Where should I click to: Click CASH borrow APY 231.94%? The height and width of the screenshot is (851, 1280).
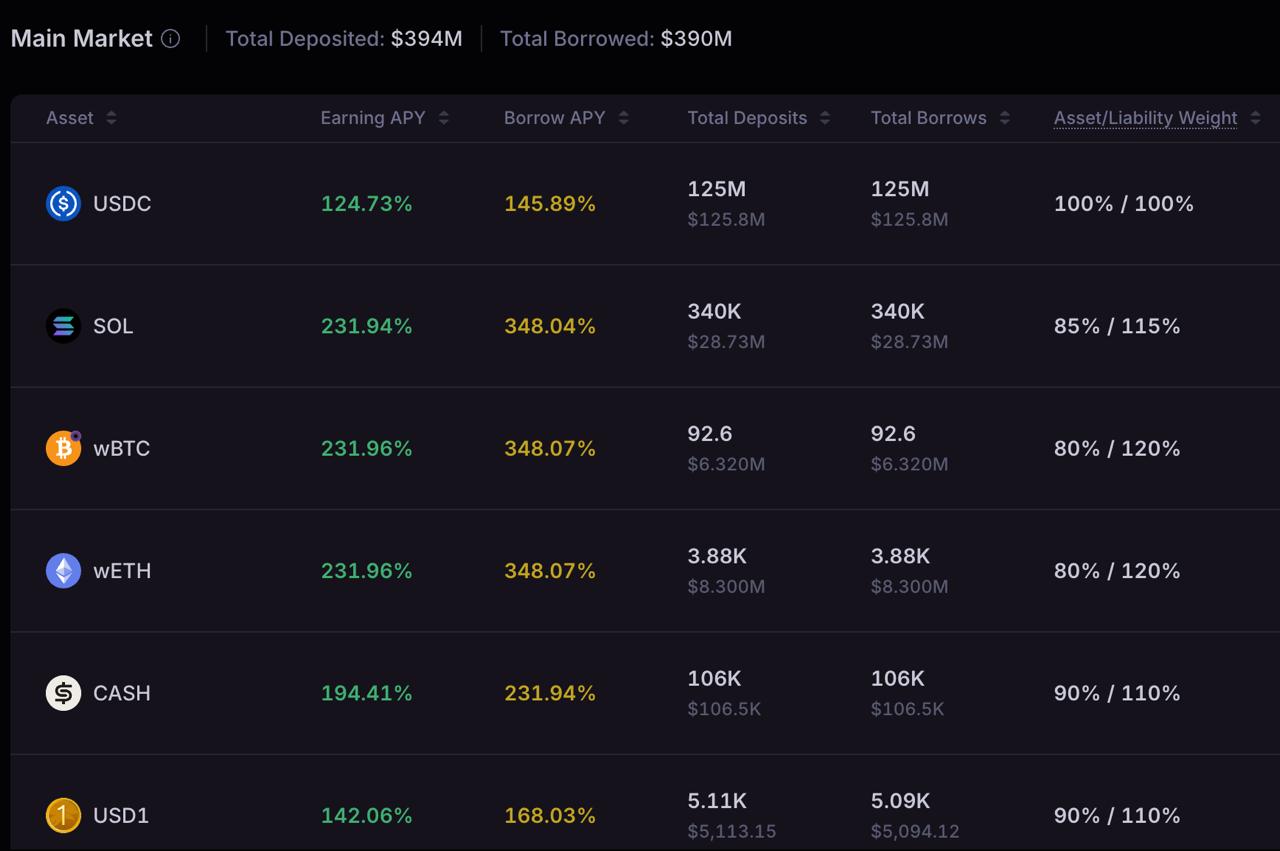click(x=549, y=693)
